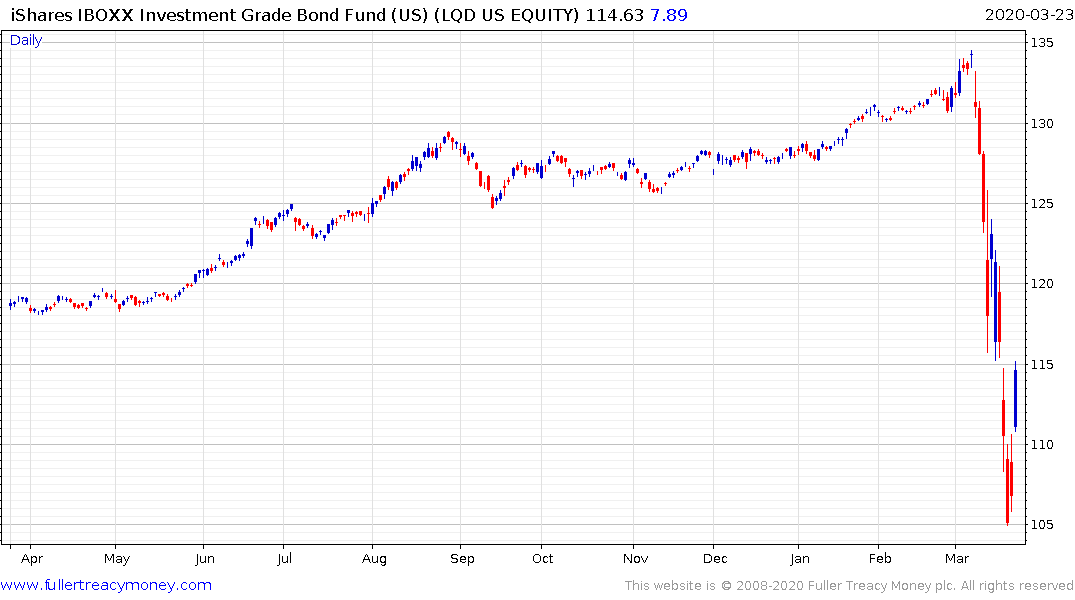Click the Mar month label on axis

pyautogui.click(x=956, y=559)
